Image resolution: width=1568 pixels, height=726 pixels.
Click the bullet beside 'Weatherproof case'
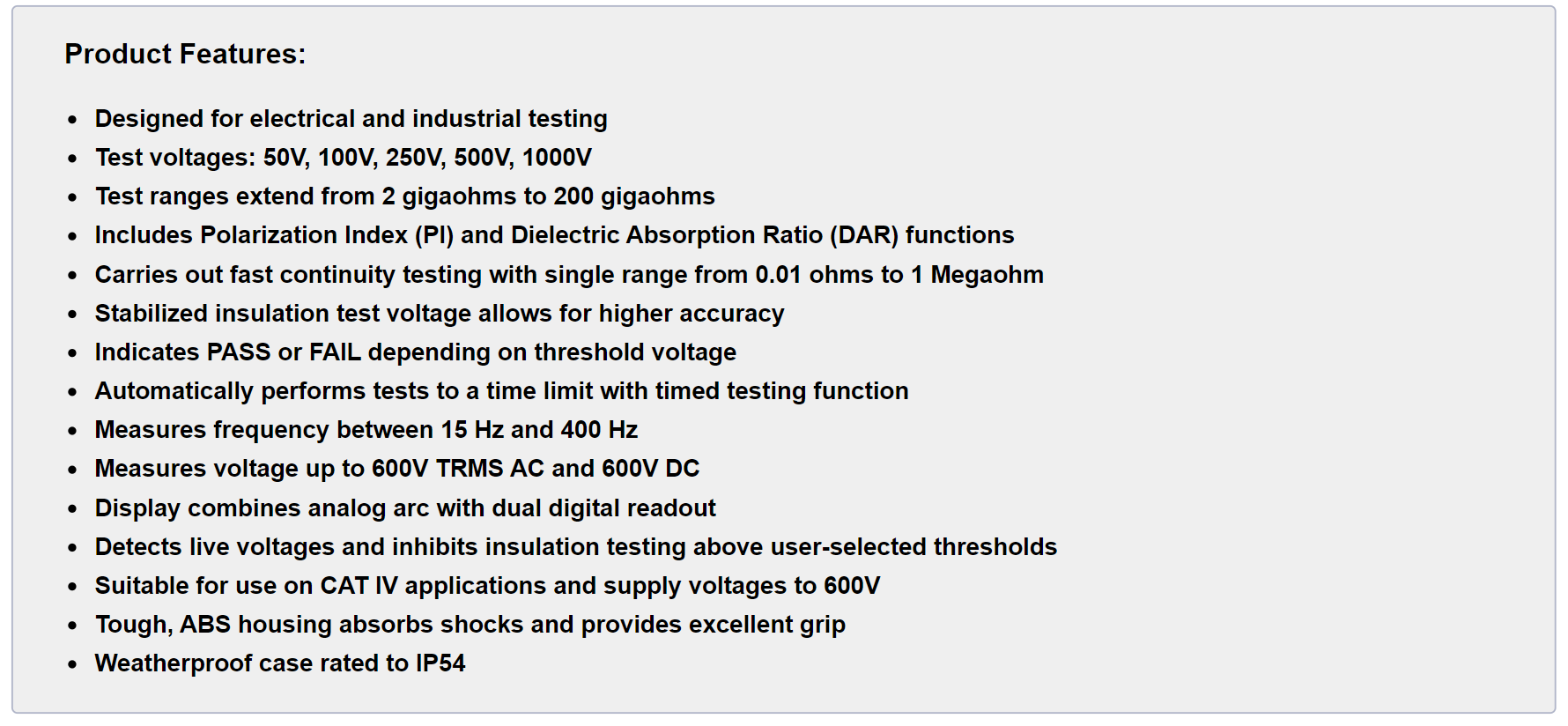pyautogui.click(x=73, y=664)
